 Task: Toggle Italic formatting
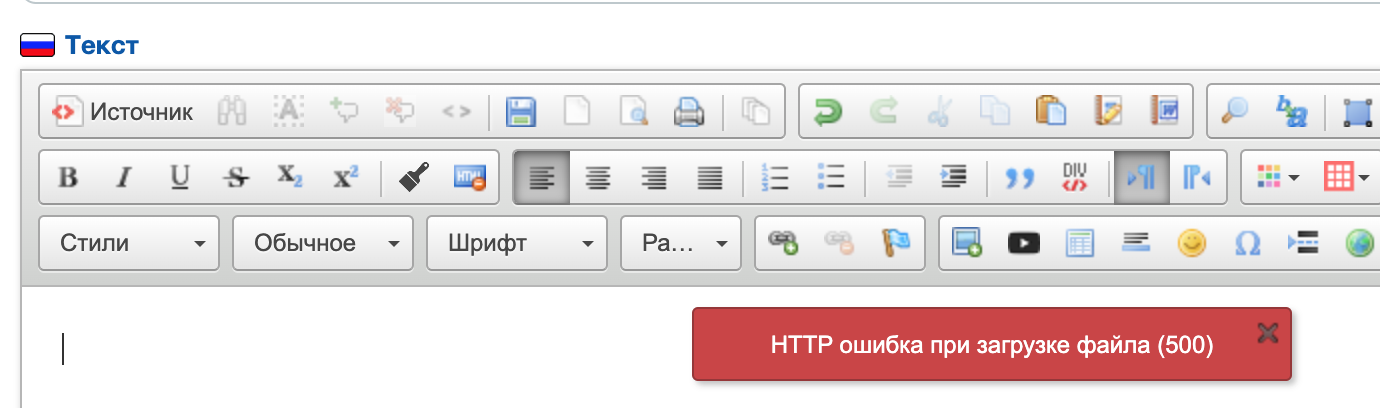coord(124,178)
